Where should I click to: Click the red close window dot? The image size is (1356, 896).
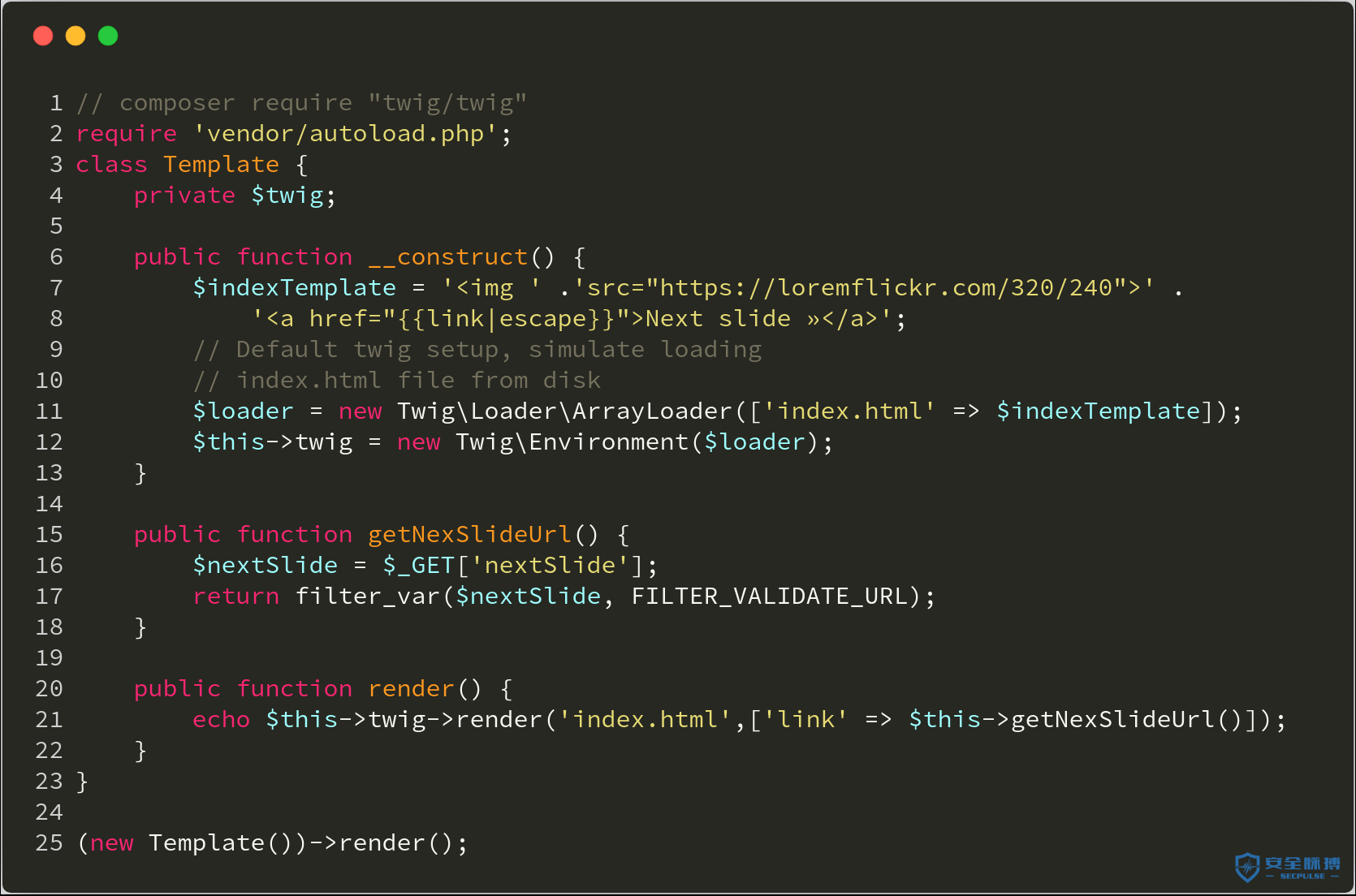point(43,36)
